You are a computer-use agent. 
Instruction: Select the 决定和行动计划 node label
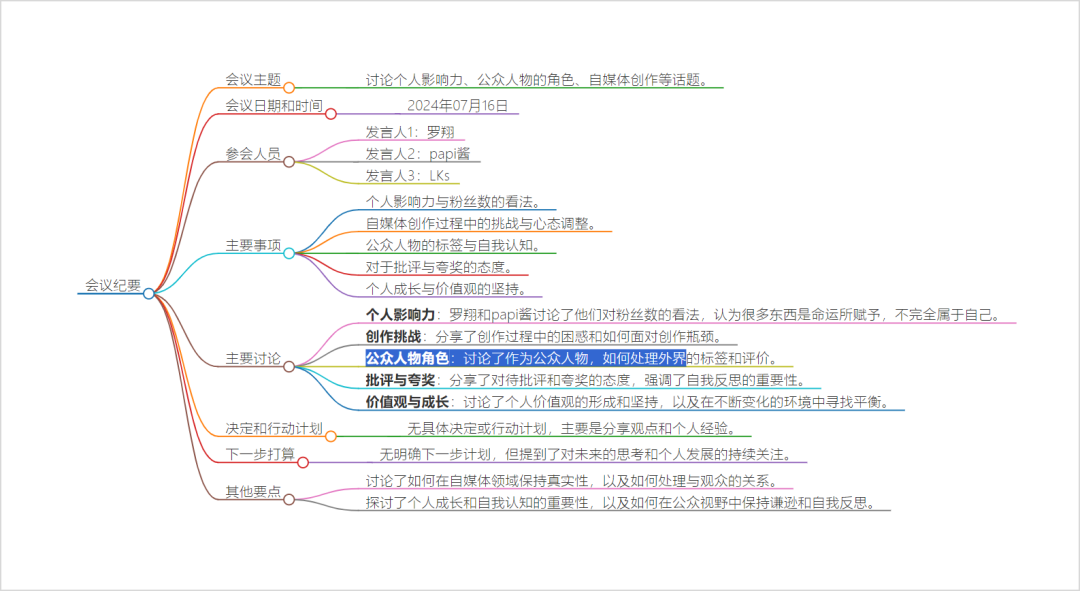click(274, 428)
